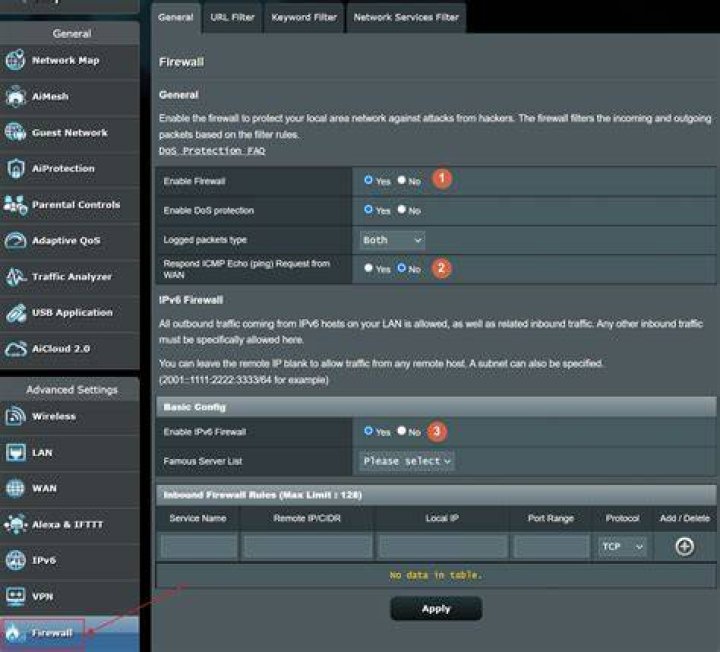
Task: Go to the WAN settings label
Action: coord(44,489)
